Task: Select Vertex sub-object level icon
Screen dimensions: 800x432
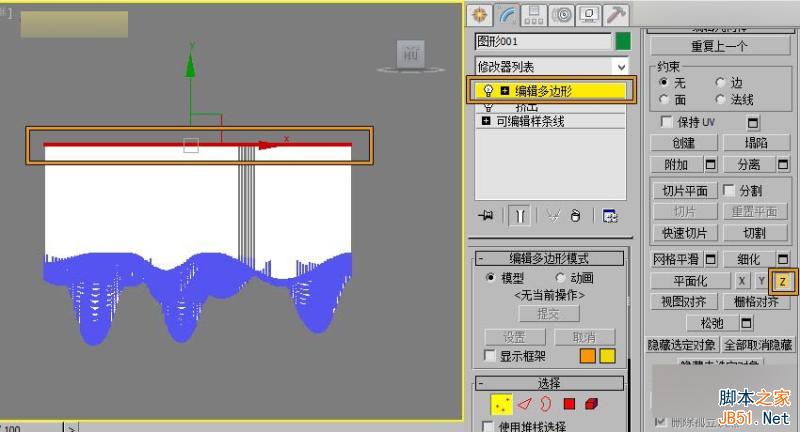Action: (x=501, y=404)
